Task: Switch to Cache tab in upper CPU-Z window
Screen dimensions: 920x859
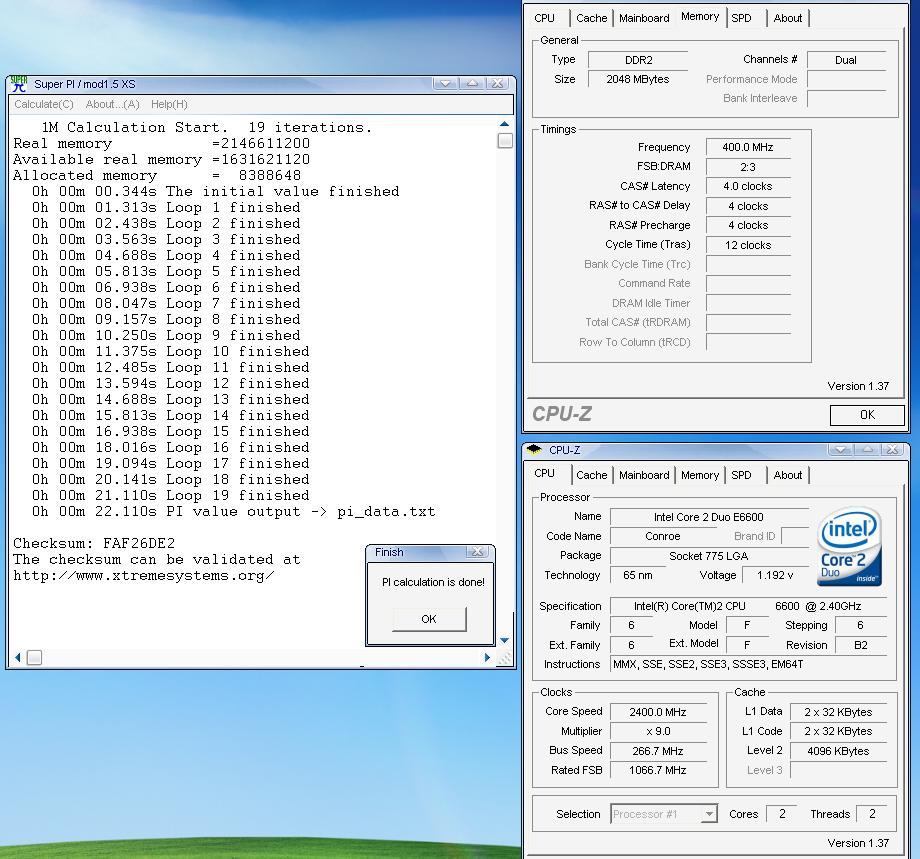Action: (591, 18)
